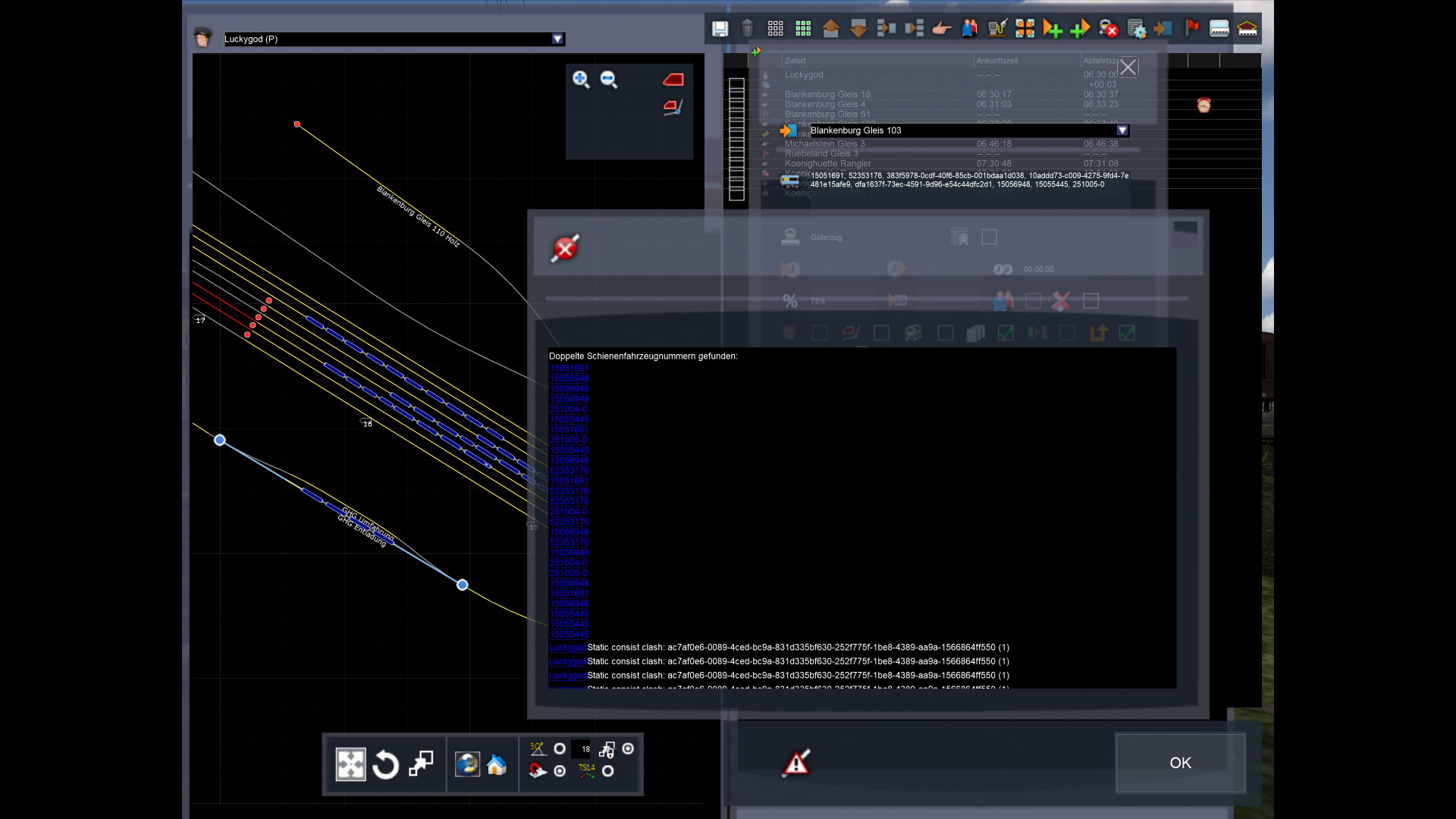Screen dimensions: 1456x819
Task: Click the fuel pump icon in toolbar
Action: click(997, 29)
